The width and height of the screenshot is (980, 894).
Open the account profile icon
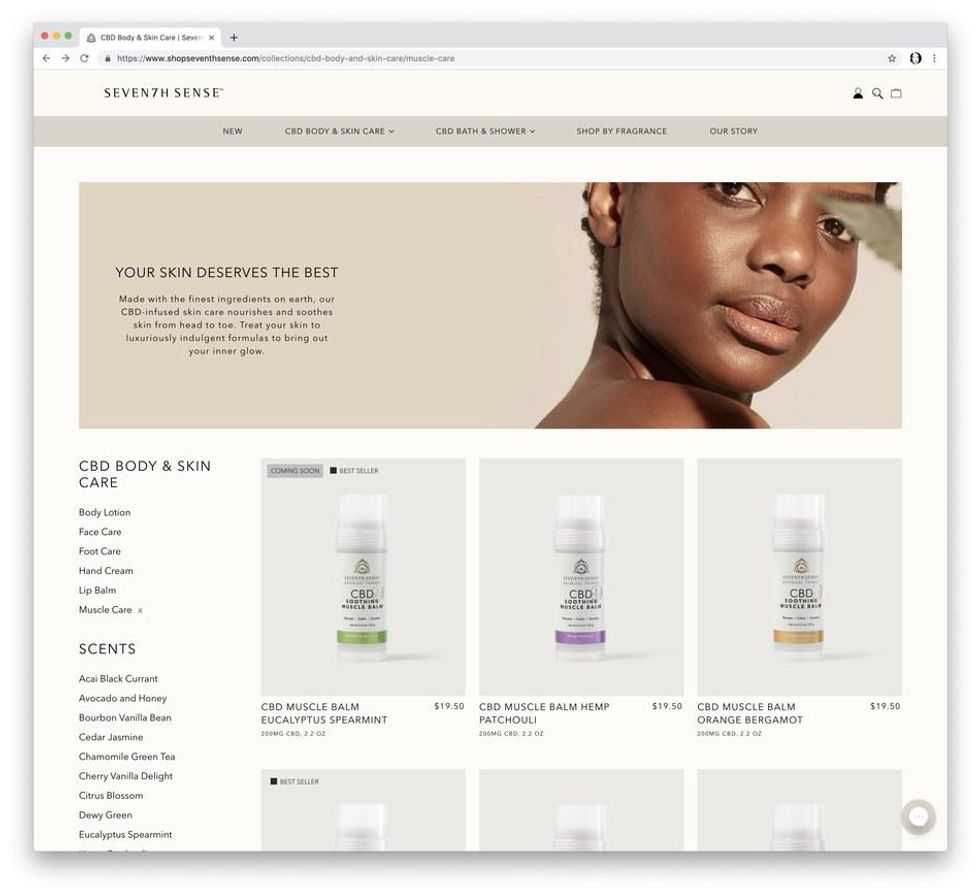[x=858, y=93]
